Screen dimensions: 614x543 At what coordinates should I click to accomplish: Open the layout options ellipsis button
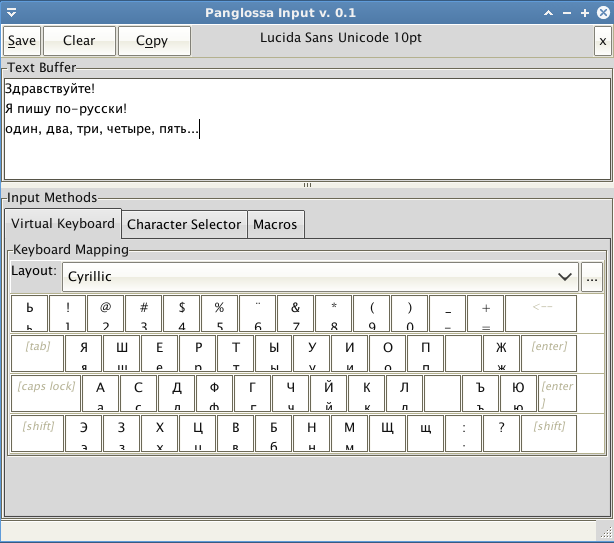[x=592, y=276]
